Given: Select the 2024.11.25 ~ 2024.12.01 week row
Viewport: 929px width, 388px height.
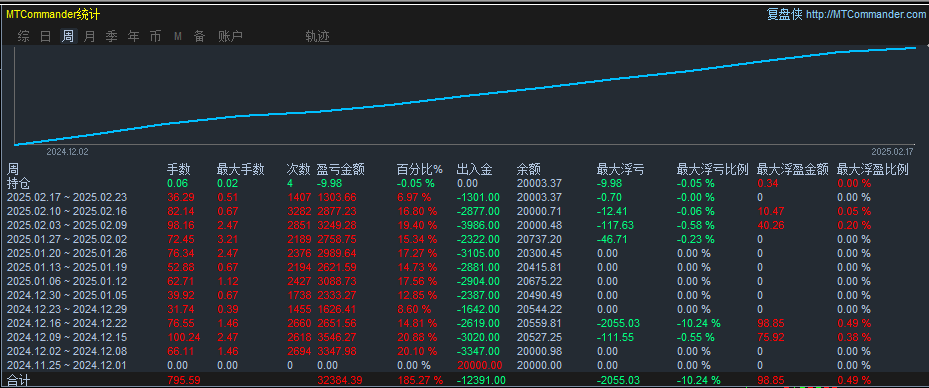Looking at the screenshot, I should coord(464,365).
